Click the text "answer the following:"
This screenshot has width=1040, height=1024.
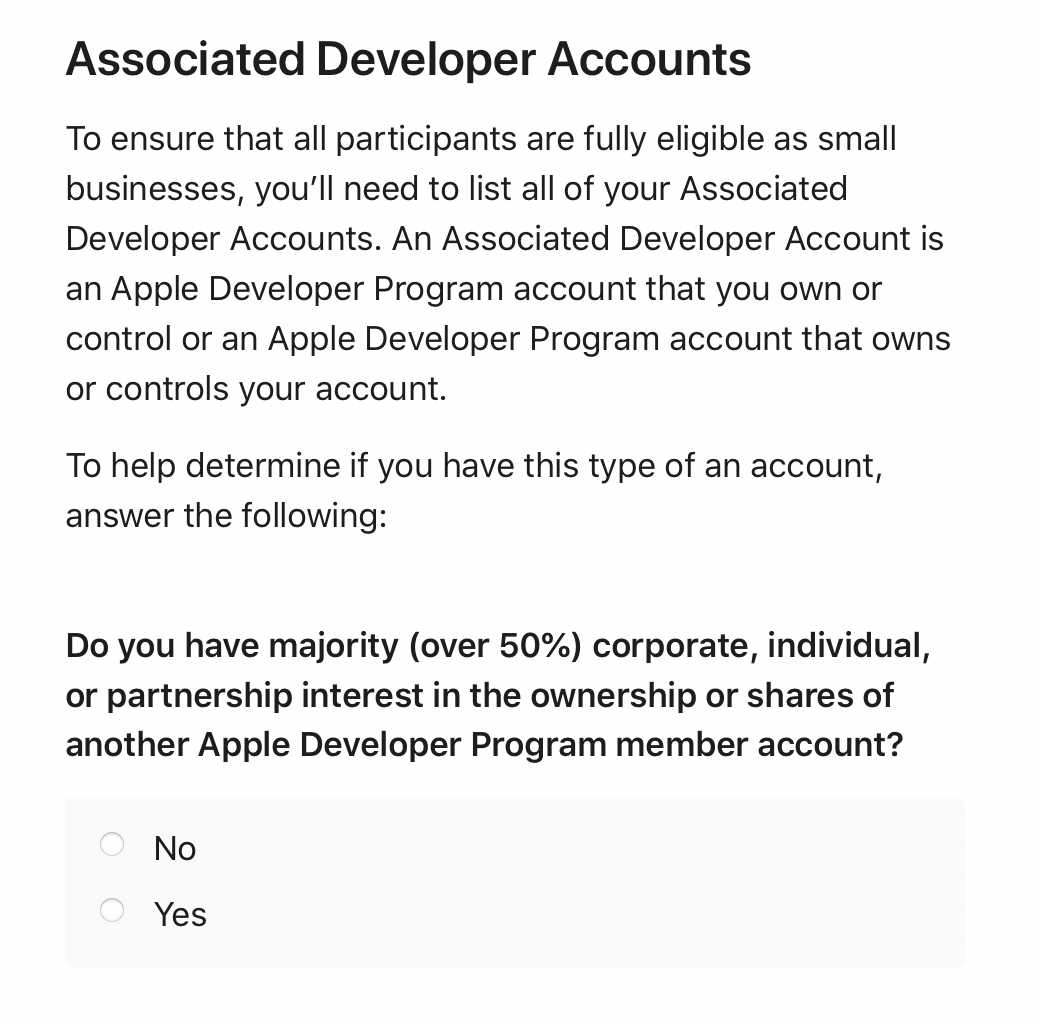click(x=226, y=516)
